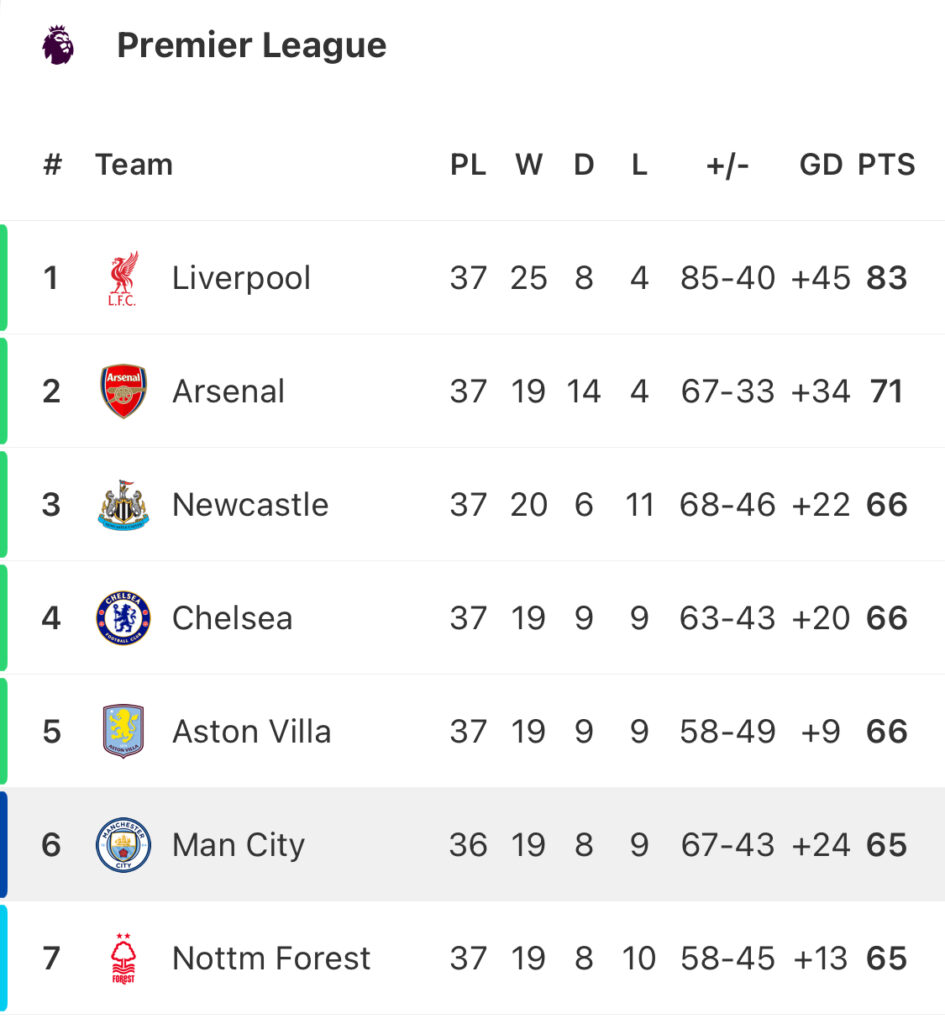Select Chelsea team name
This screenshot has width=945, height=1024.
[x=232, y=618]
